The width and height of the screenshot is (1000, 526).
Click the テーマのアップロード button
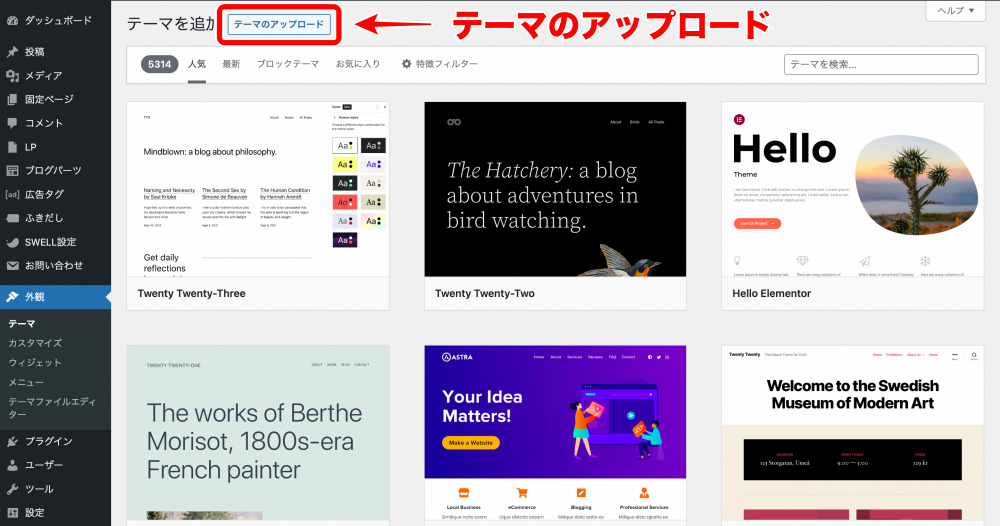279,24
